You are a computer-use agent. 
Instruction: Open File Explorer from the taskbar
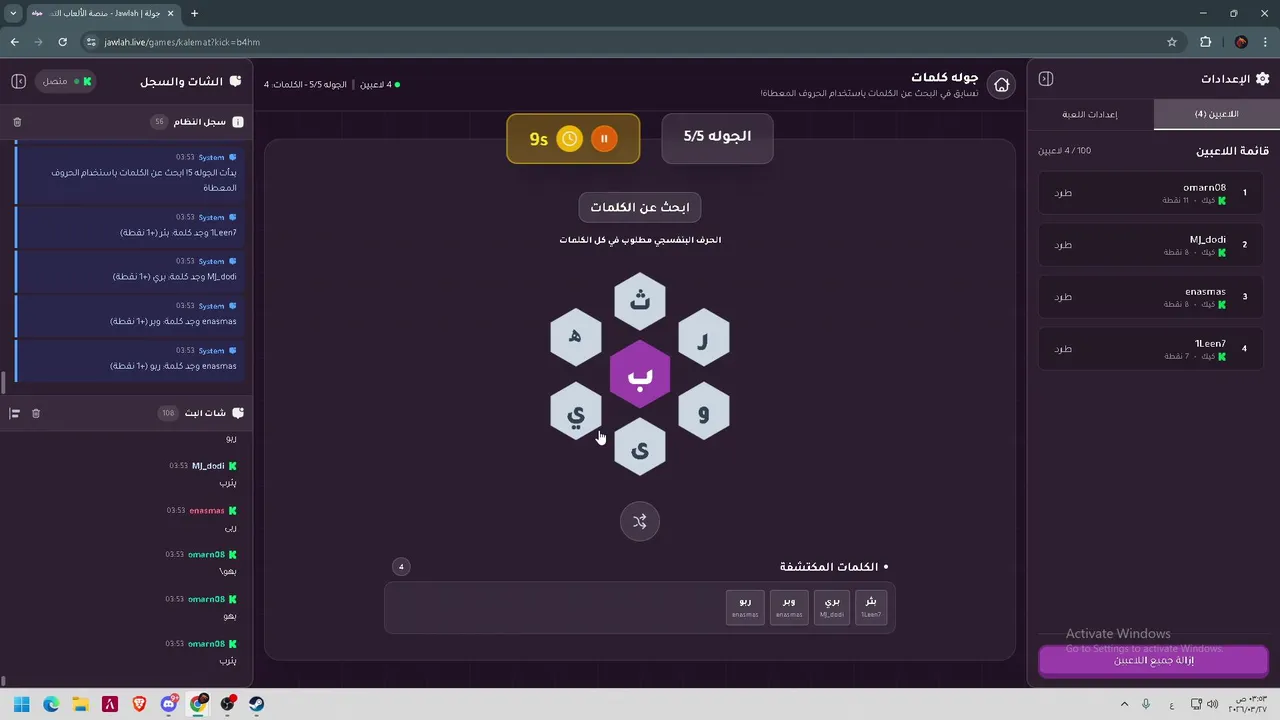[x=80, y=704]
